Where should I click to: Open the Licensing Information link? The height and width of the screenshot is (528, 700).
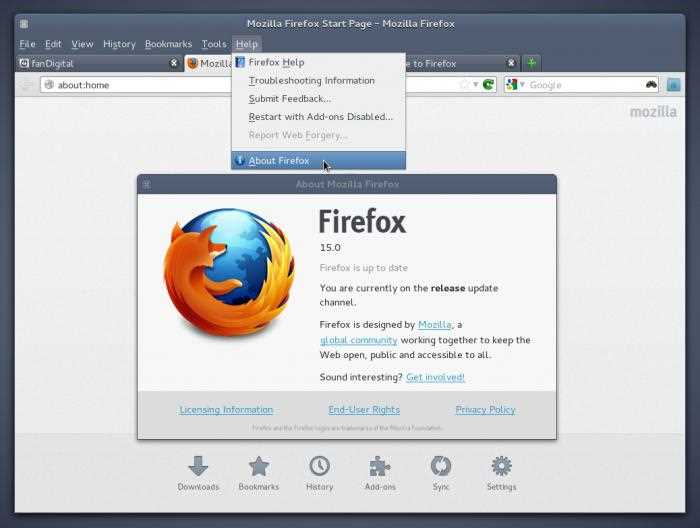coord(226,409)
